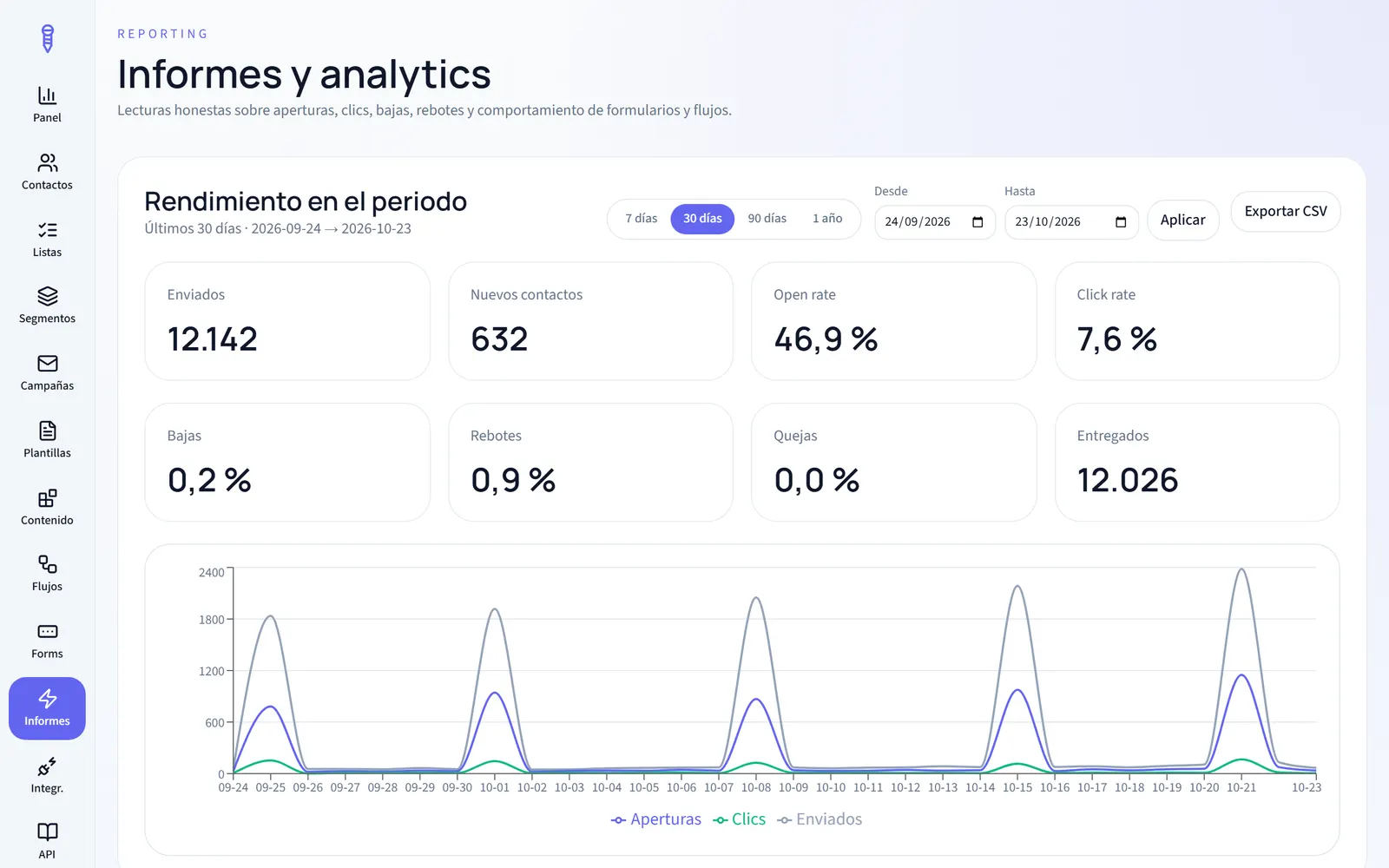
Task: Focus the Desde date input 24/09/2026
Action: tap(934, 222)
